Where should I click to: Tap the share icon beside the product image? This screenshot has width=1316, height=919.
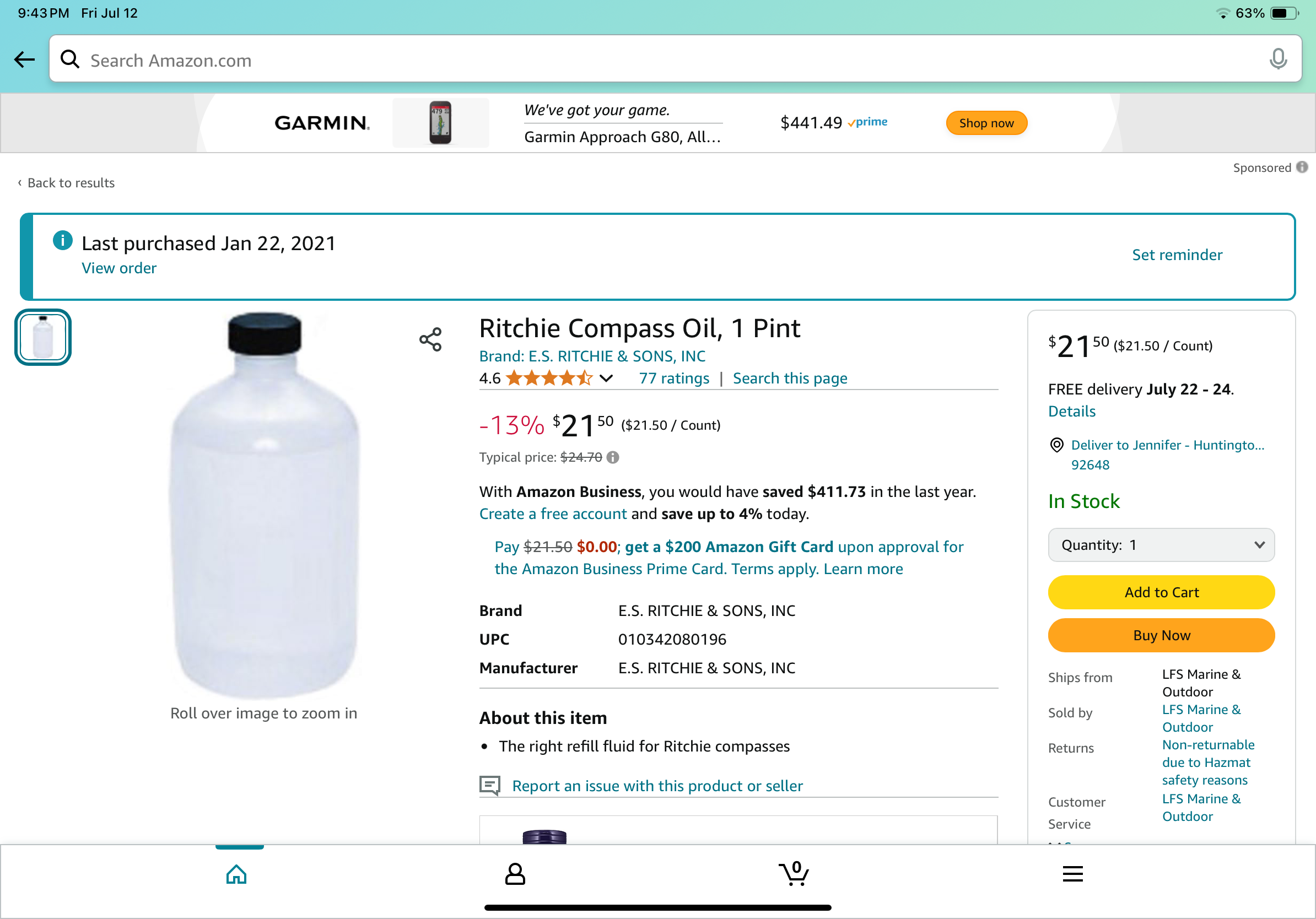coord(430,339)
